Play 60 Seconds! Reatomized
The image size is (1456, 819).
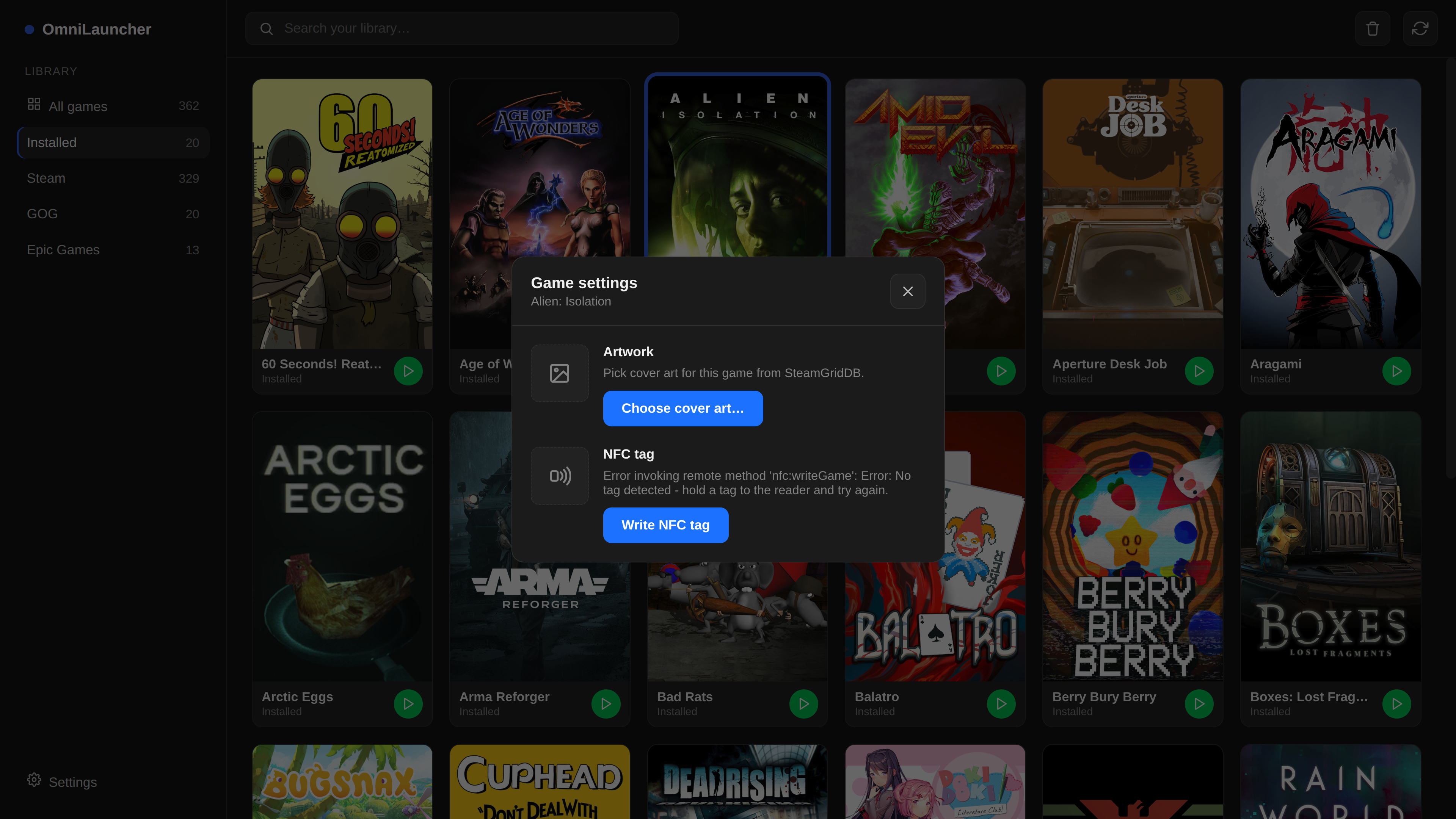click(408, 371)
